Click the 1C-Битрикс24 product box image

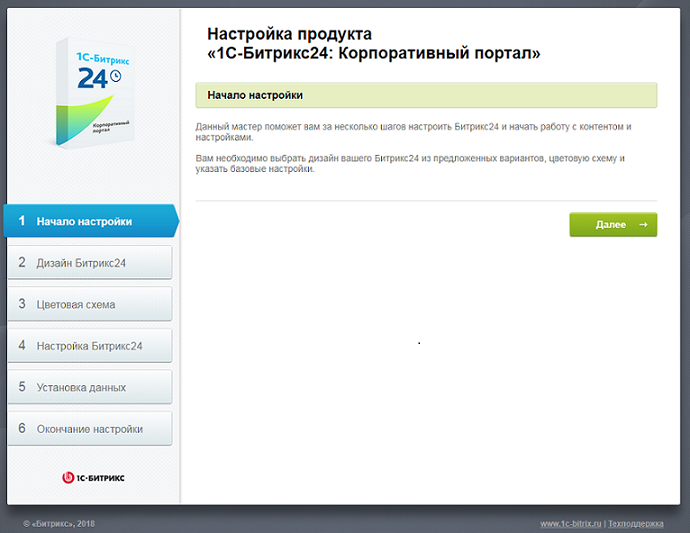[92, 93]
